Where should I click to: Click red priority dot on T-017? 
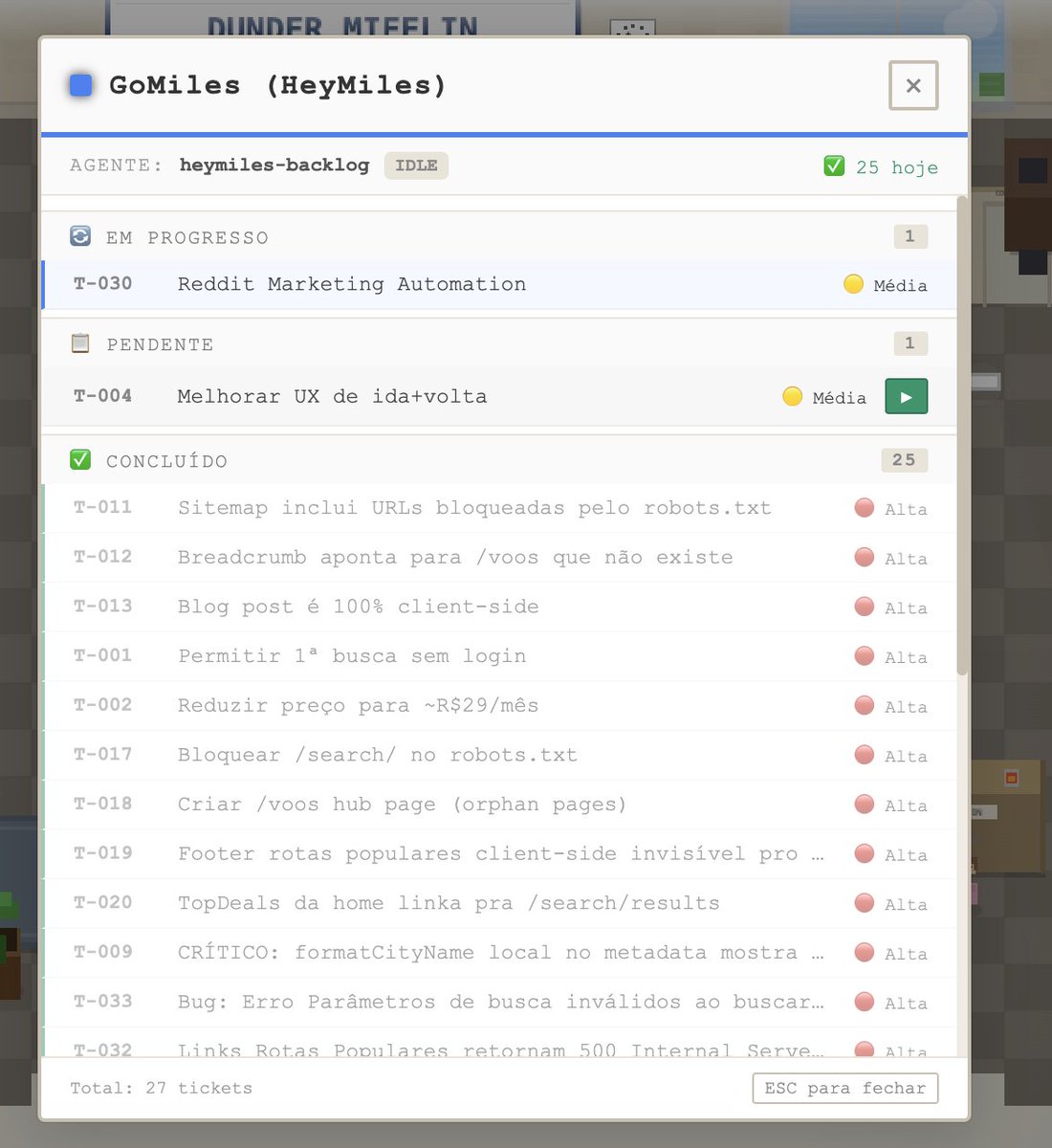864,755
